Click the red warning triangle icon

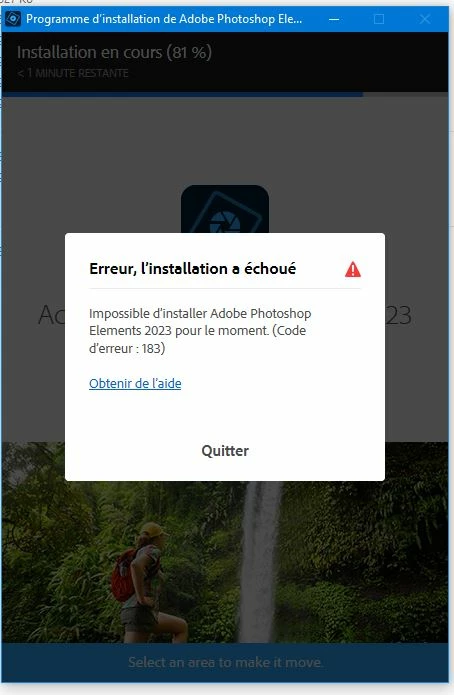(x=353, y=269)
